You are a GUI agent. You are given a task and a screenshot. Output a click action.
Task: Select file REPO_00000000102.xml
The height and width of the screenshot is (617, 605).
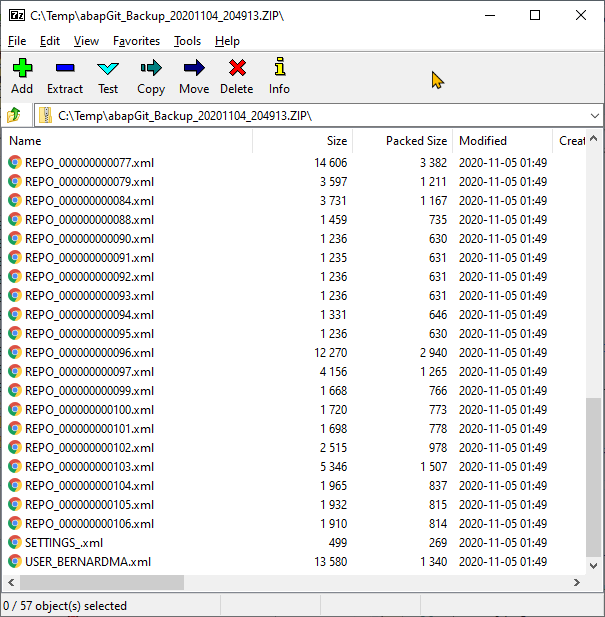[x=89, y=448]
